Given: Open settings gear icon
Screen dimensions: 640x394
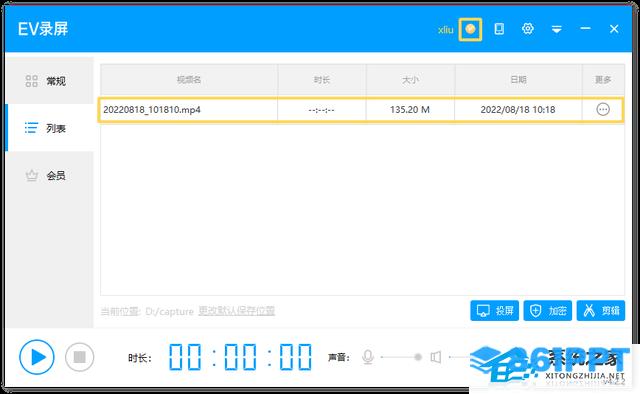Looking at the screenshot, I should tap(527, 29).
